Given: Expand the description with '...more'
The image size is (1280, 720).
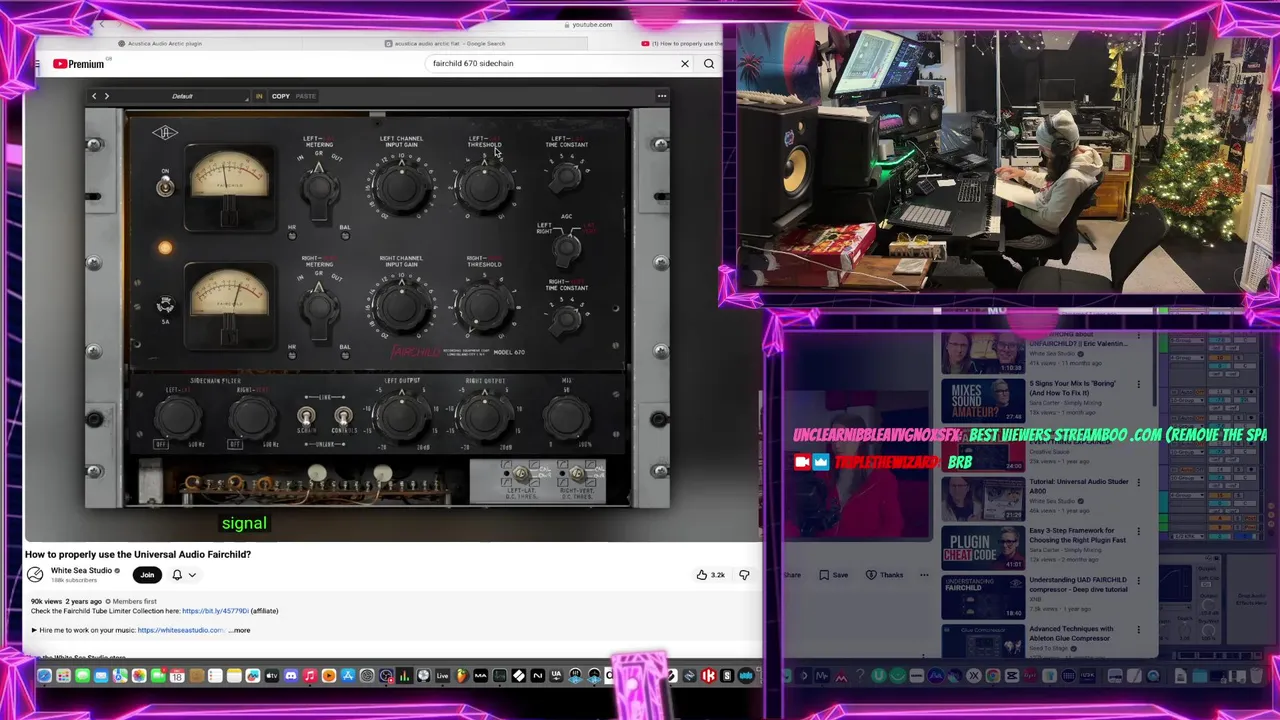Looking at the screenshot, I should [x=240, y=630].
